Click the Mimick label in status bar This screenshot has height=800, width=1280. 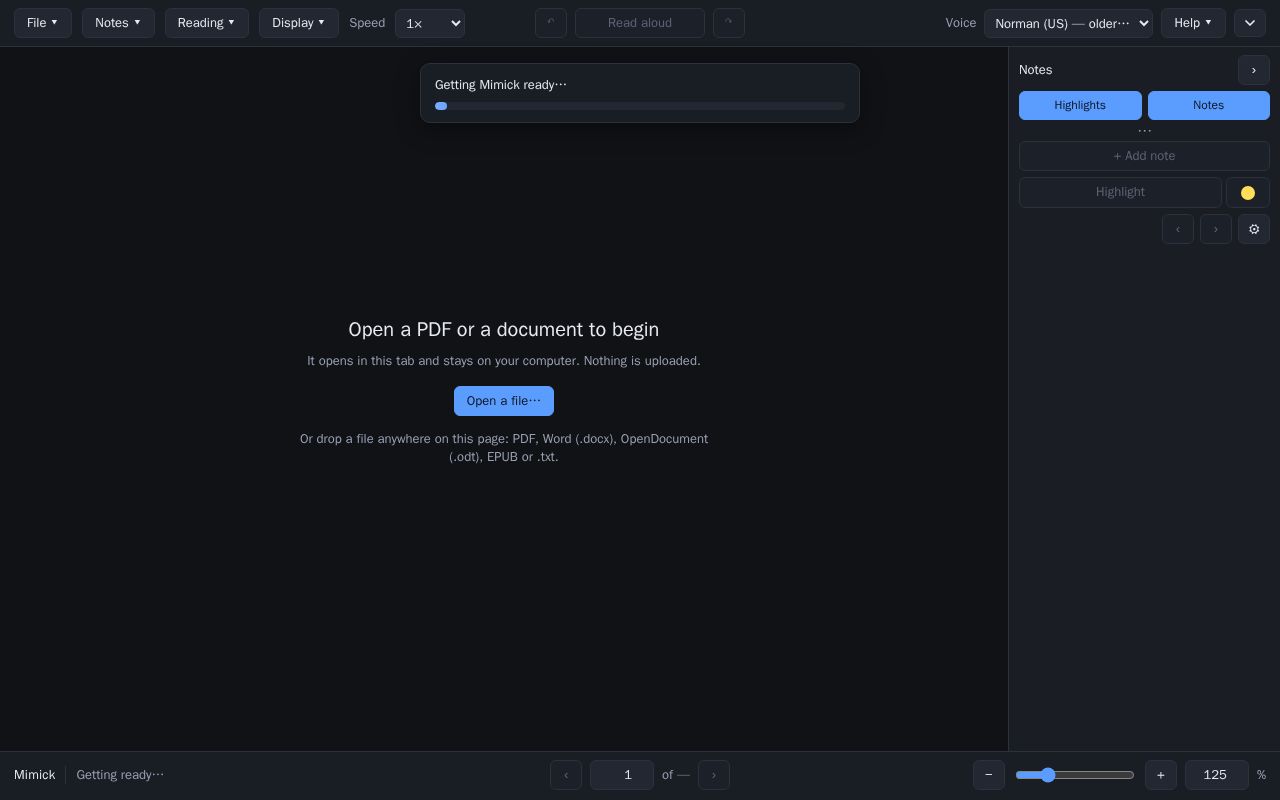tap(35, 775)
